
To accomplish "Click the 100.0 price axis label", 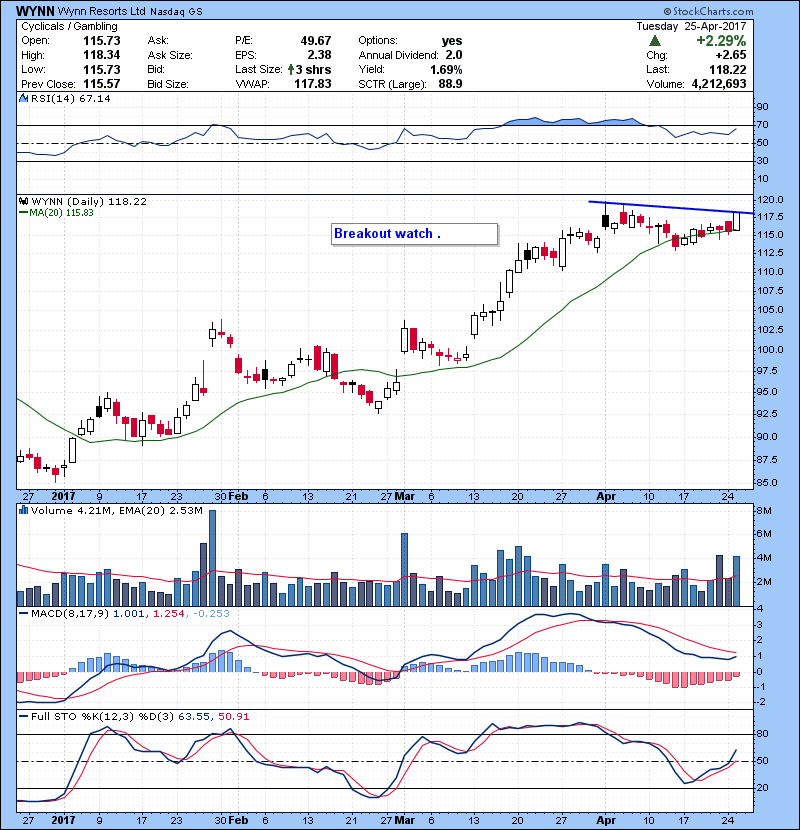I will 771,349.
